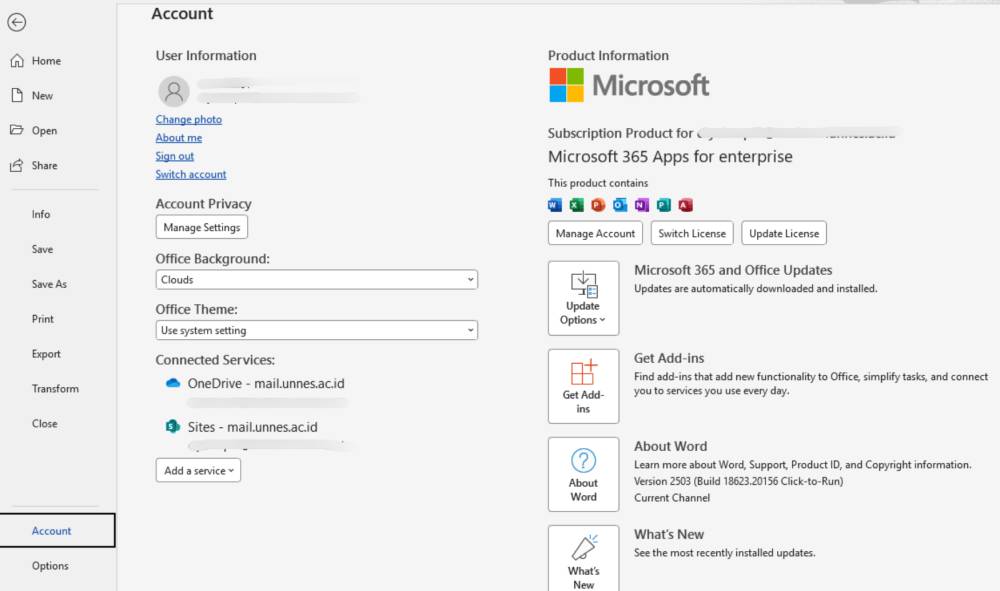
Task: Open the Export menu item
Action: click(46, 354)
